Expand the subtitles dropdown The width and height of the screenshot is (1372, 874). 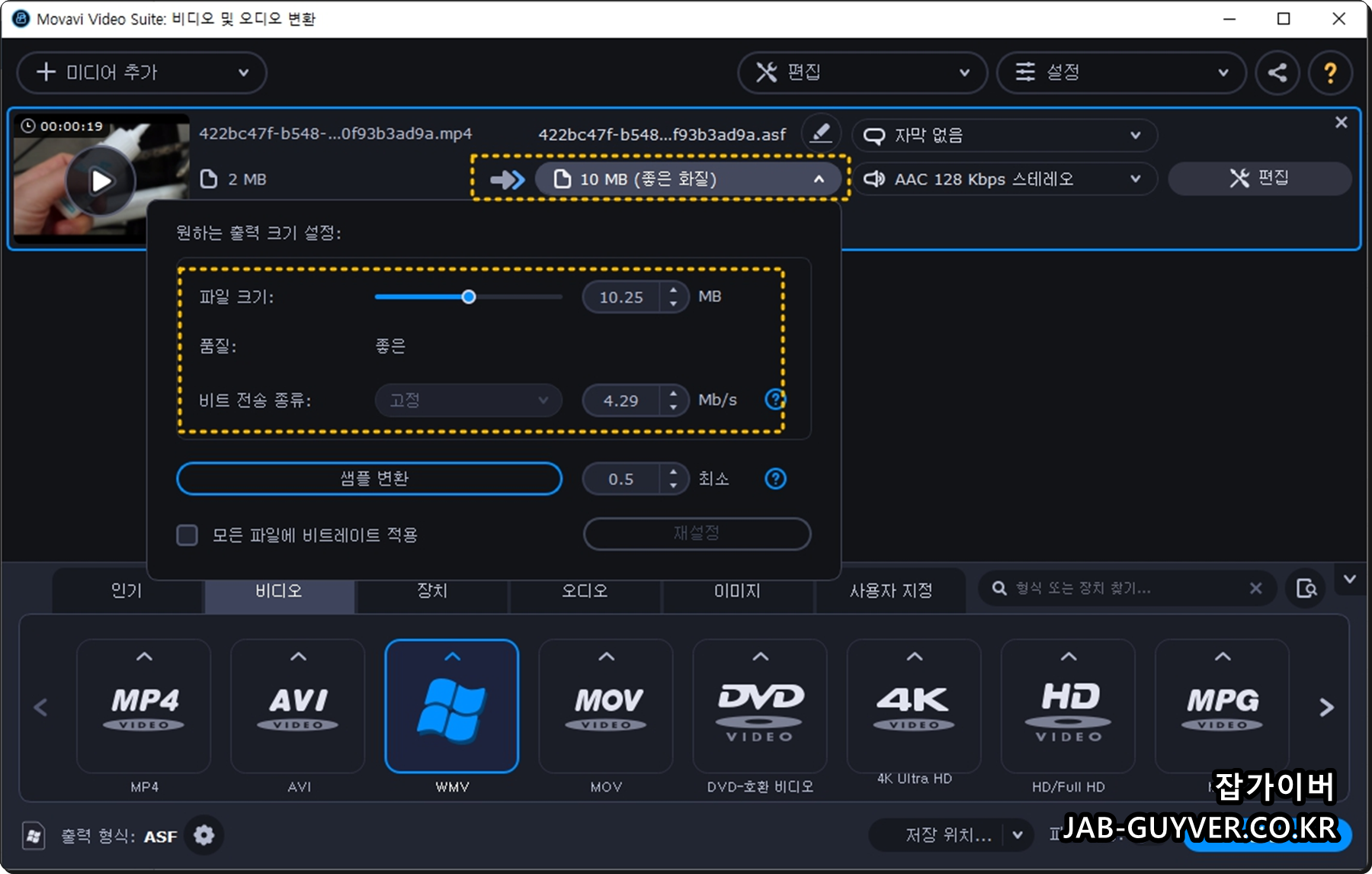1004,136
